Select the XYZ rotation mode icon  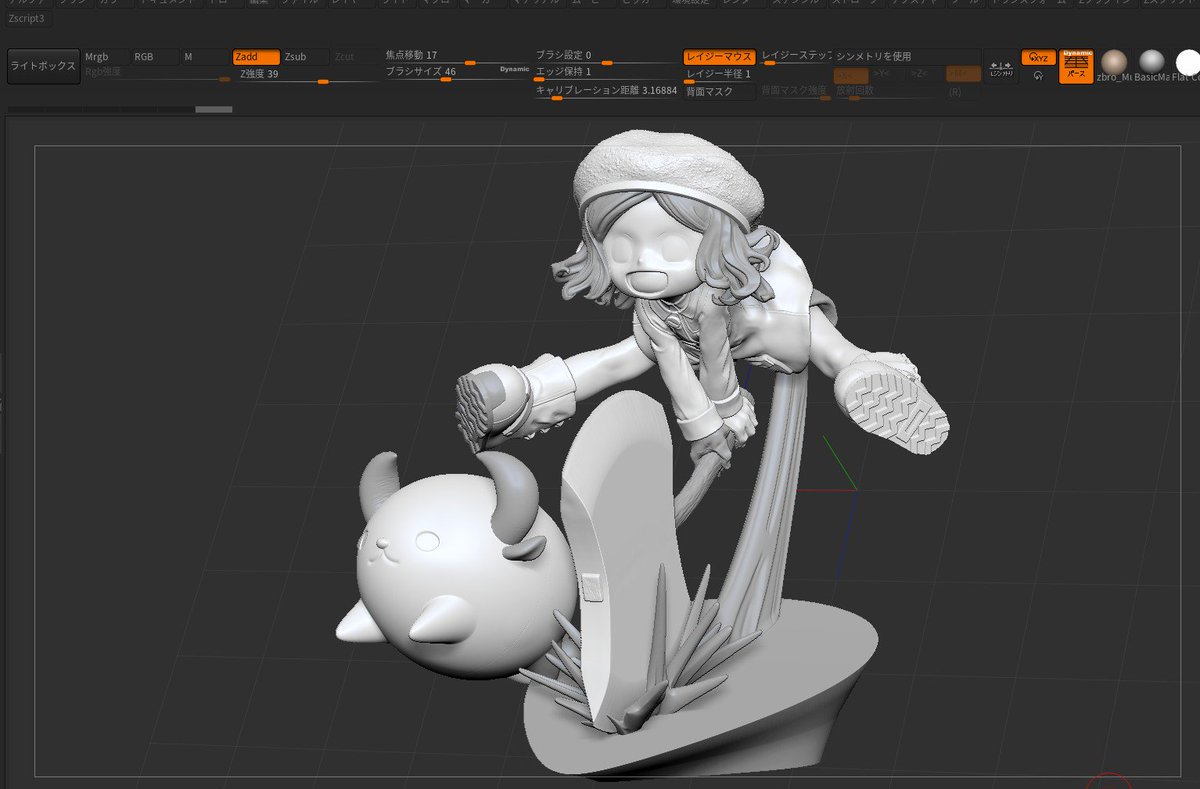(1038, 58)
